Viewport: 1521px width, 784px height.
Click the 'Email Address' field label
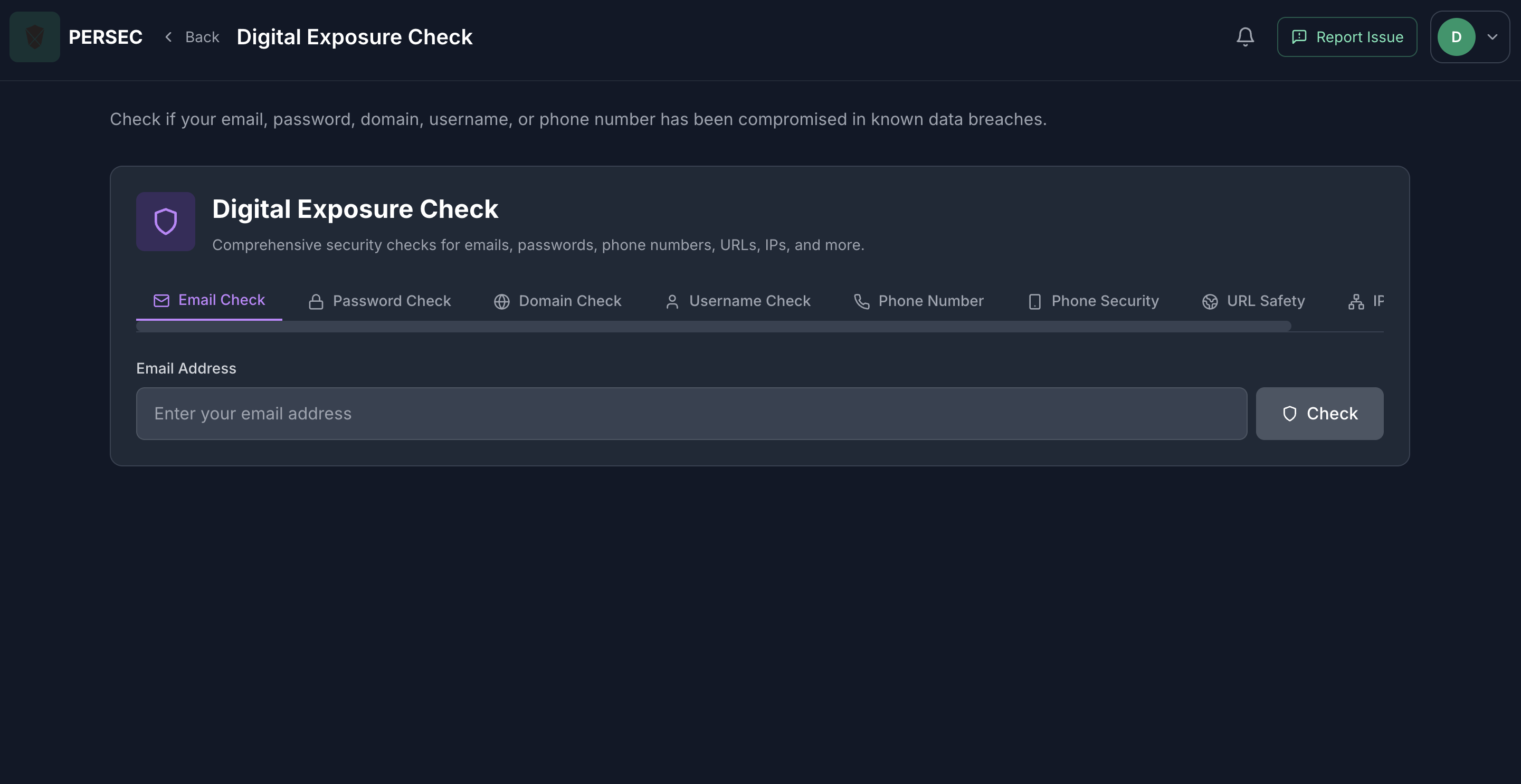[x=187, y=368]
